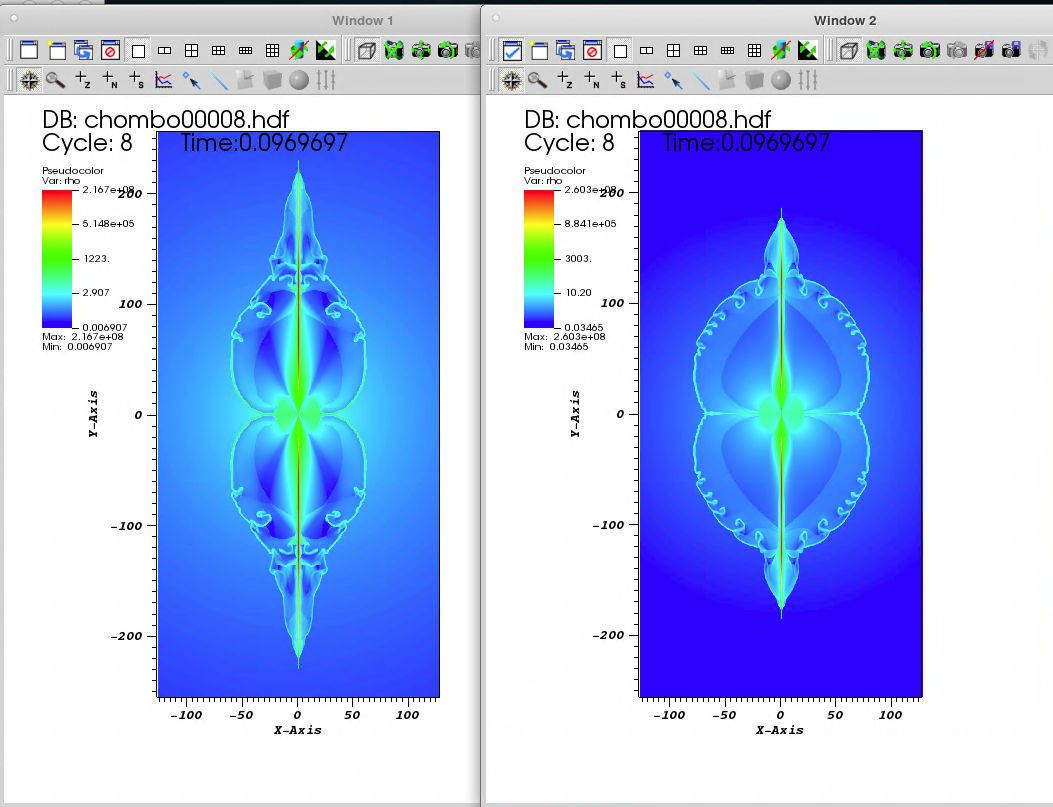Select the Zoom tool in Window 2
1053x807 pixels.
point(538,81)
